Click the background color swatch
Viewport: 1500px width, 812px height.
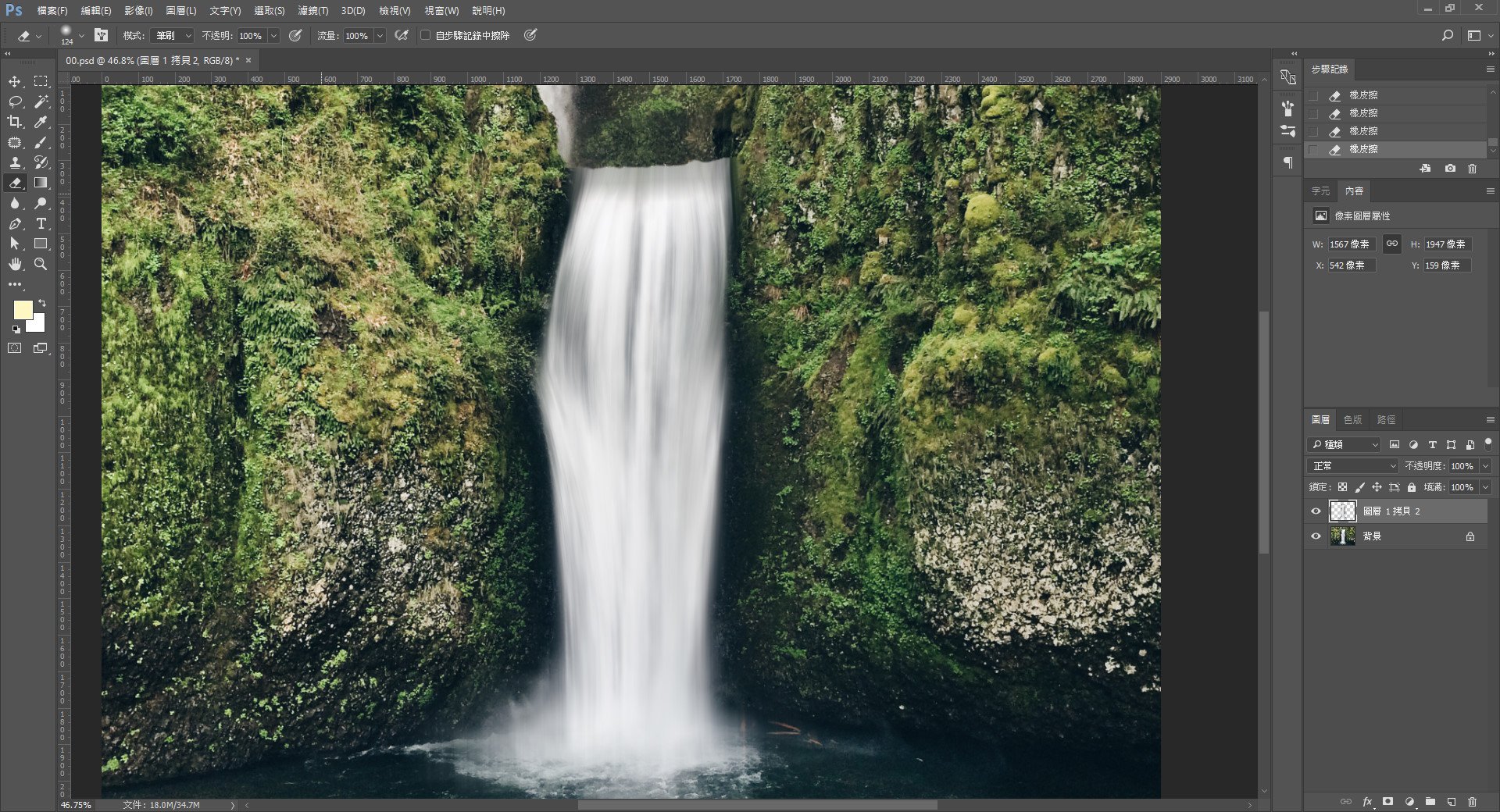tap(37, 324)
